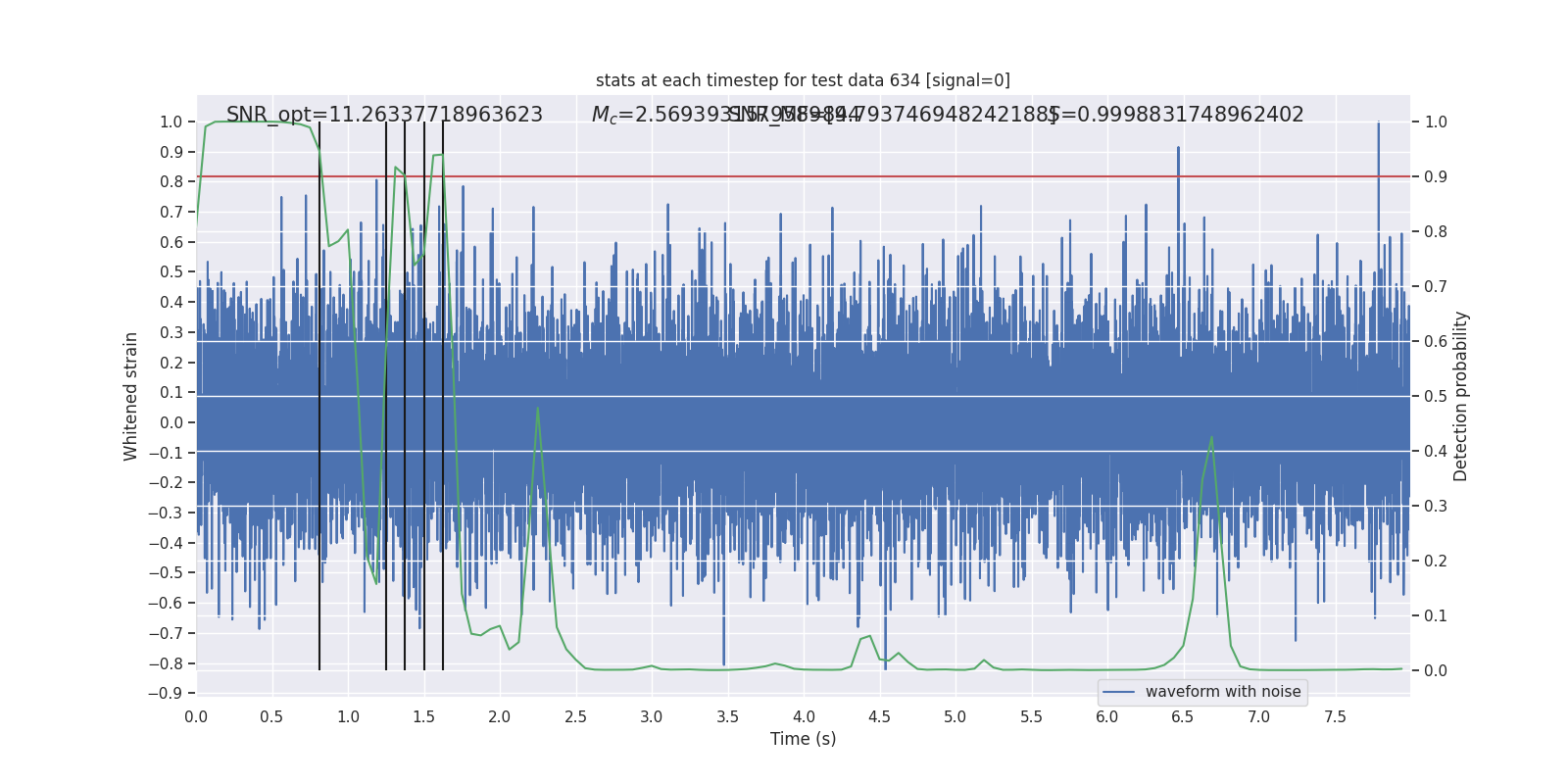The width and height of the screenshot is (1568, 784).
Task: Click the 5.0 tick on the Time axis
Action: tap(955, 716)
